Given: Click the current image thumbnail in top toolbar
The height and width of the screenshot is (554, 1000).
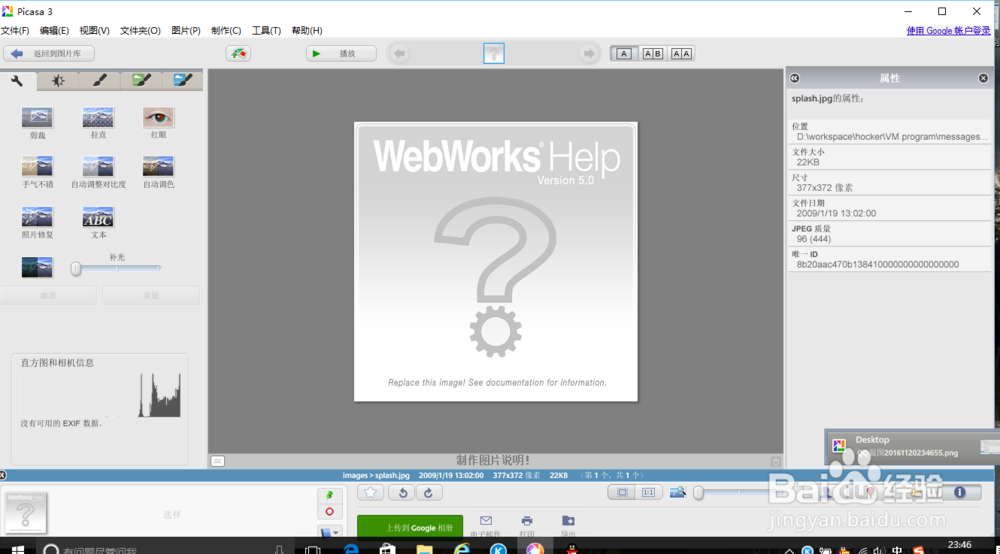Looking at the screenshot, I should (494, 54).
